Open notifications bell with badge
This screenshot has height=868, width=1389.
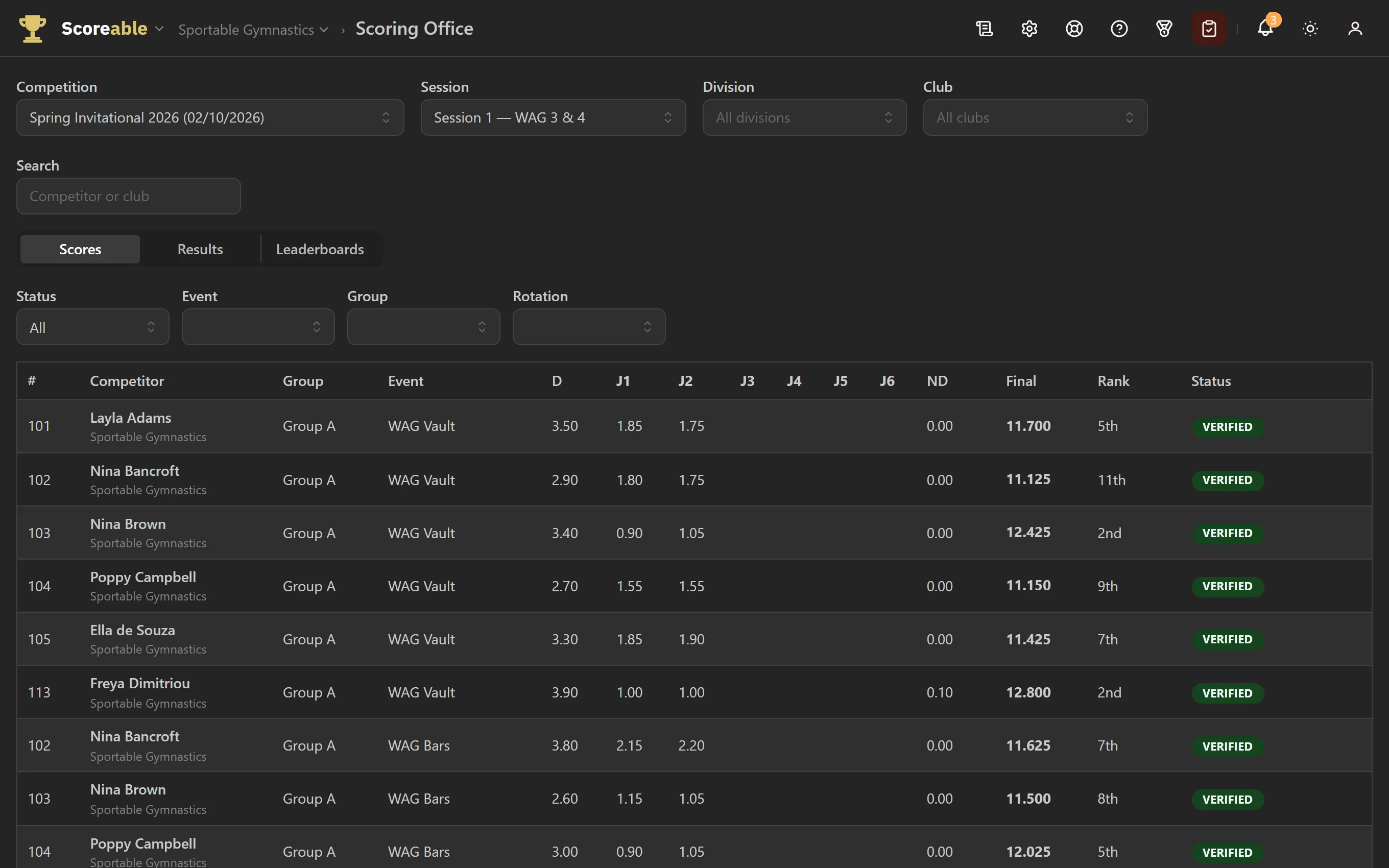pos(1265,28)
